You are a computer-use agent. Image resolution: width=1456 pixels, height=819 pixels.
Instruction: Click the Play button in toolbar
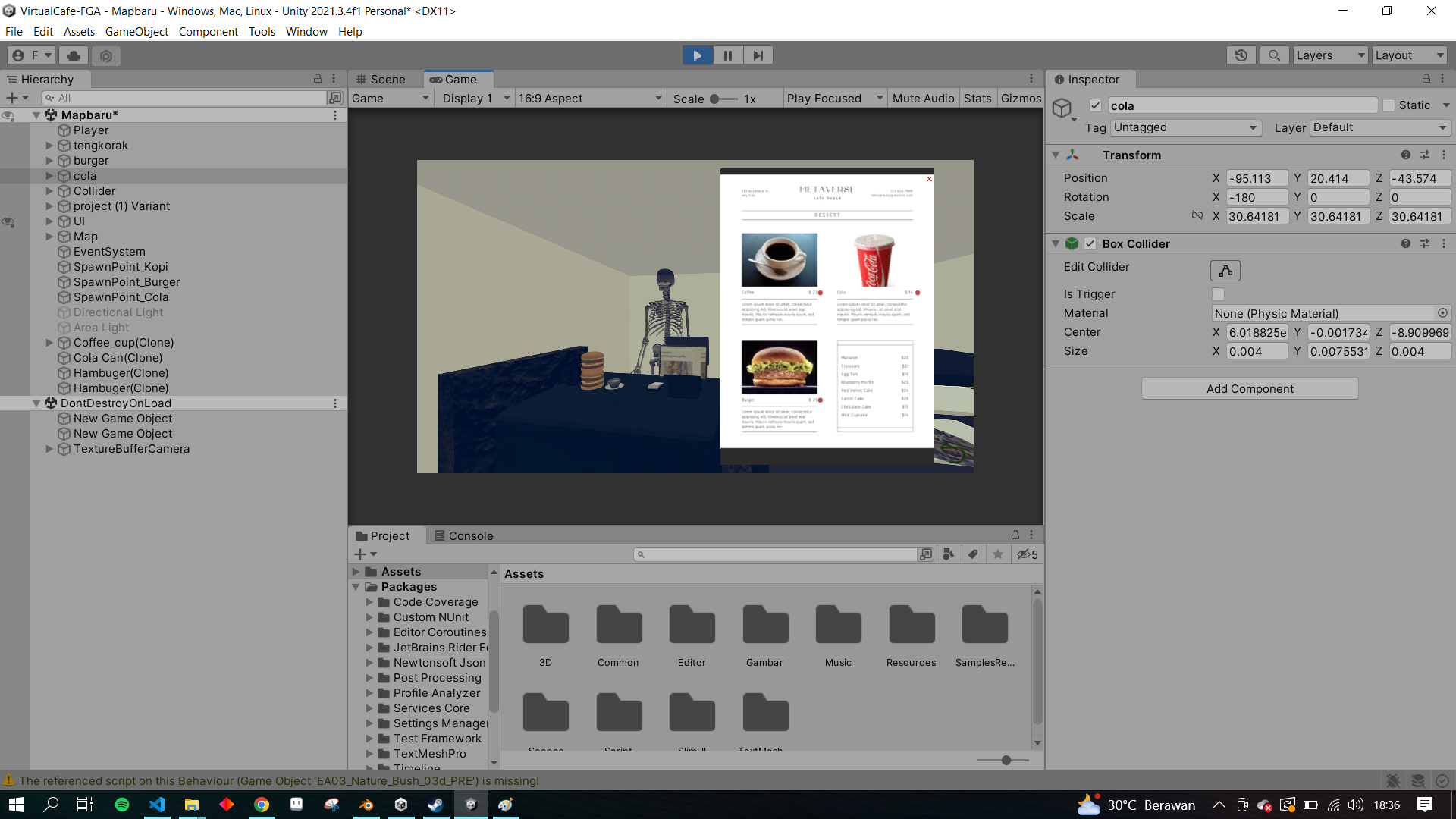[697, 55]
